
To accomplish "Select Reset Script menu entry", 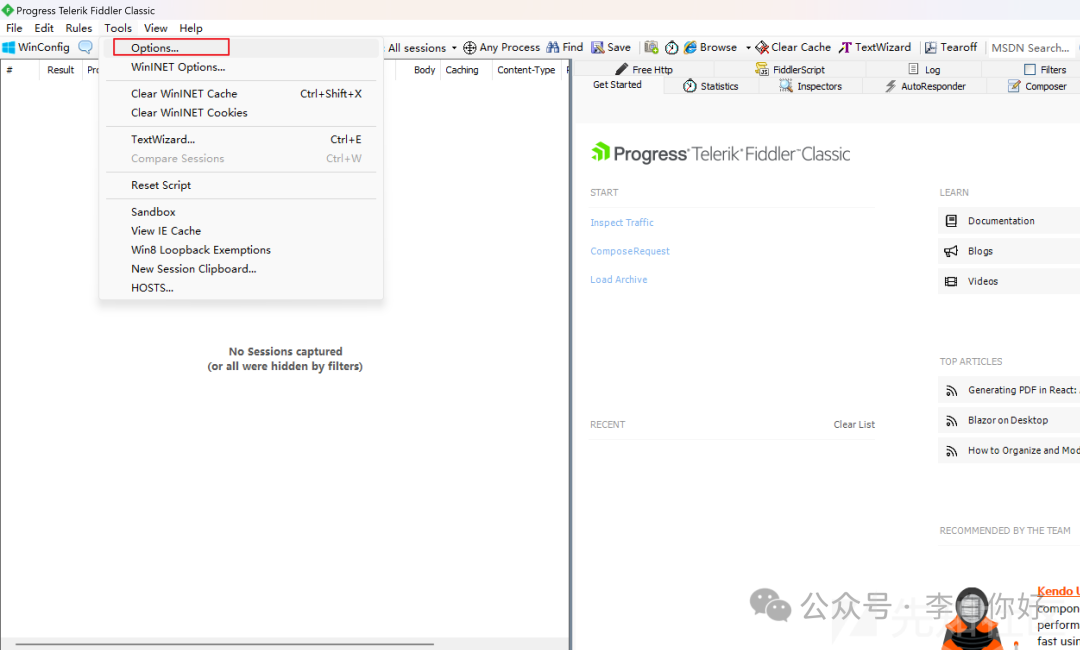I will tap(241, 185).
